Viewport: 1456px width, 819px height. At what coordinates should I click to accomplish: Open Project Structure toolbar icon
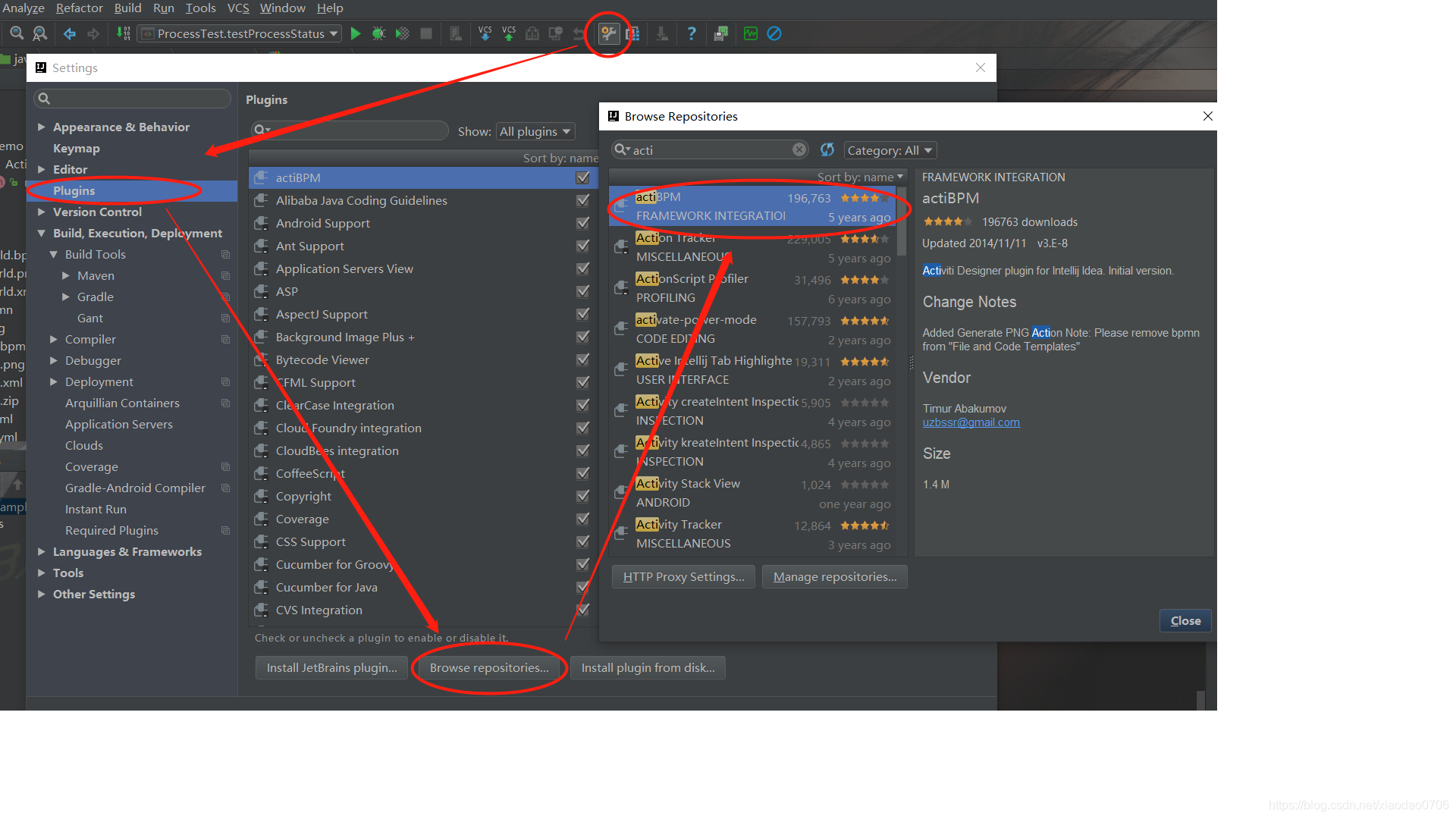[632, 33]
